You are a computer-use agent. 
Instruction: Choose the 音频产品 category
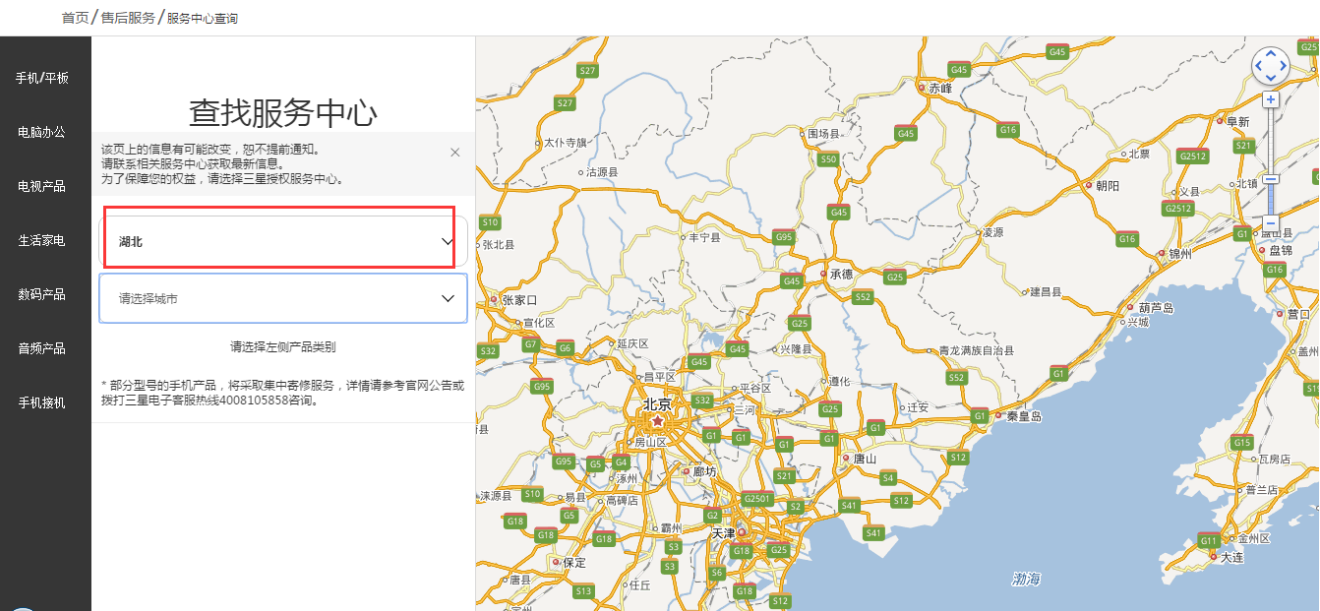point(42,348)
